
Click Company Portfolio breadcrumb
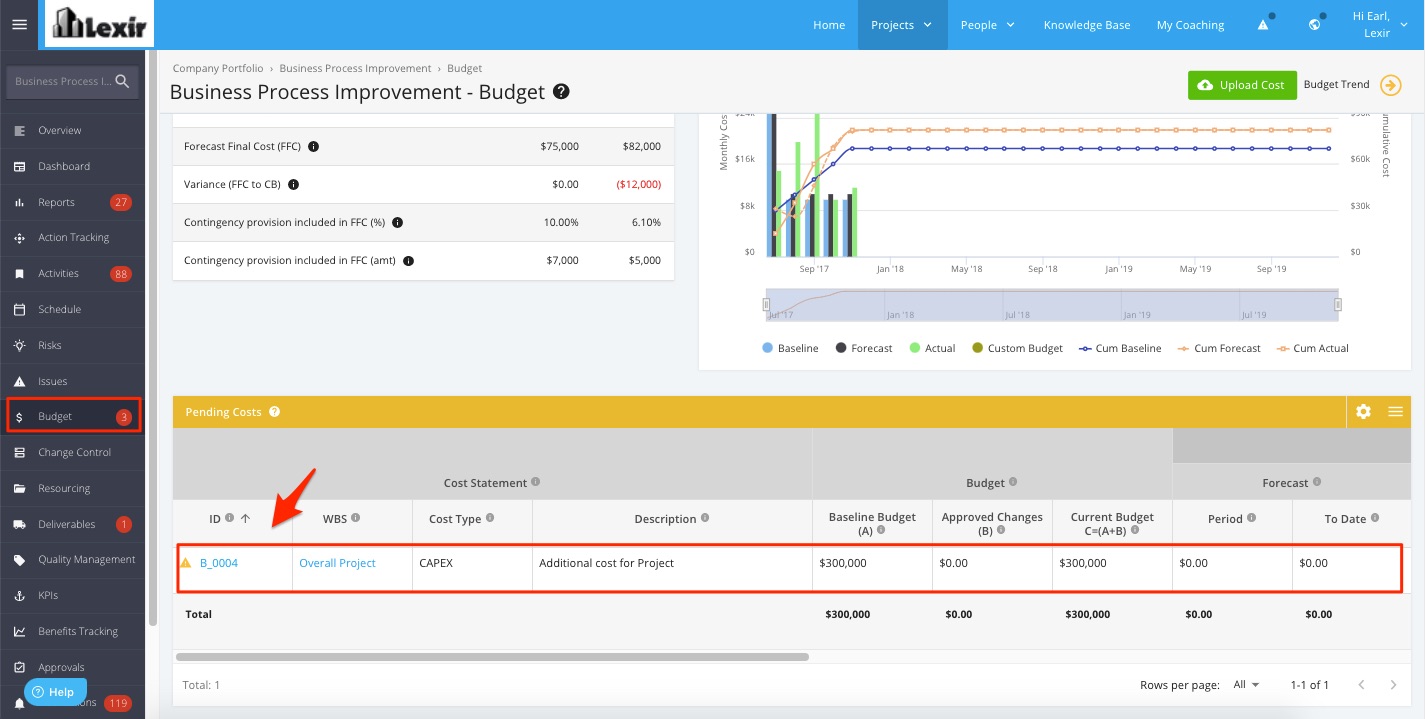(x=218, y=68)
